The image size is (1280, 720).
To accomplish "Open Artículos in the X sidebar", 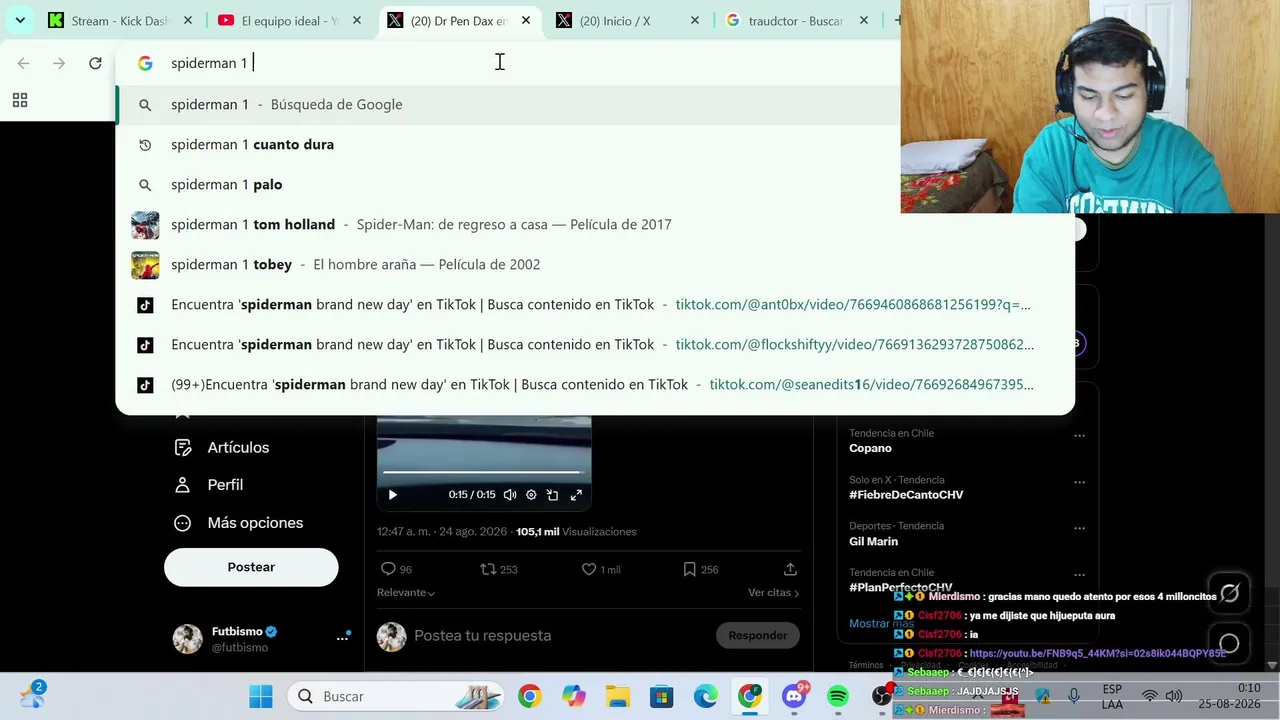I will point(222,447).
